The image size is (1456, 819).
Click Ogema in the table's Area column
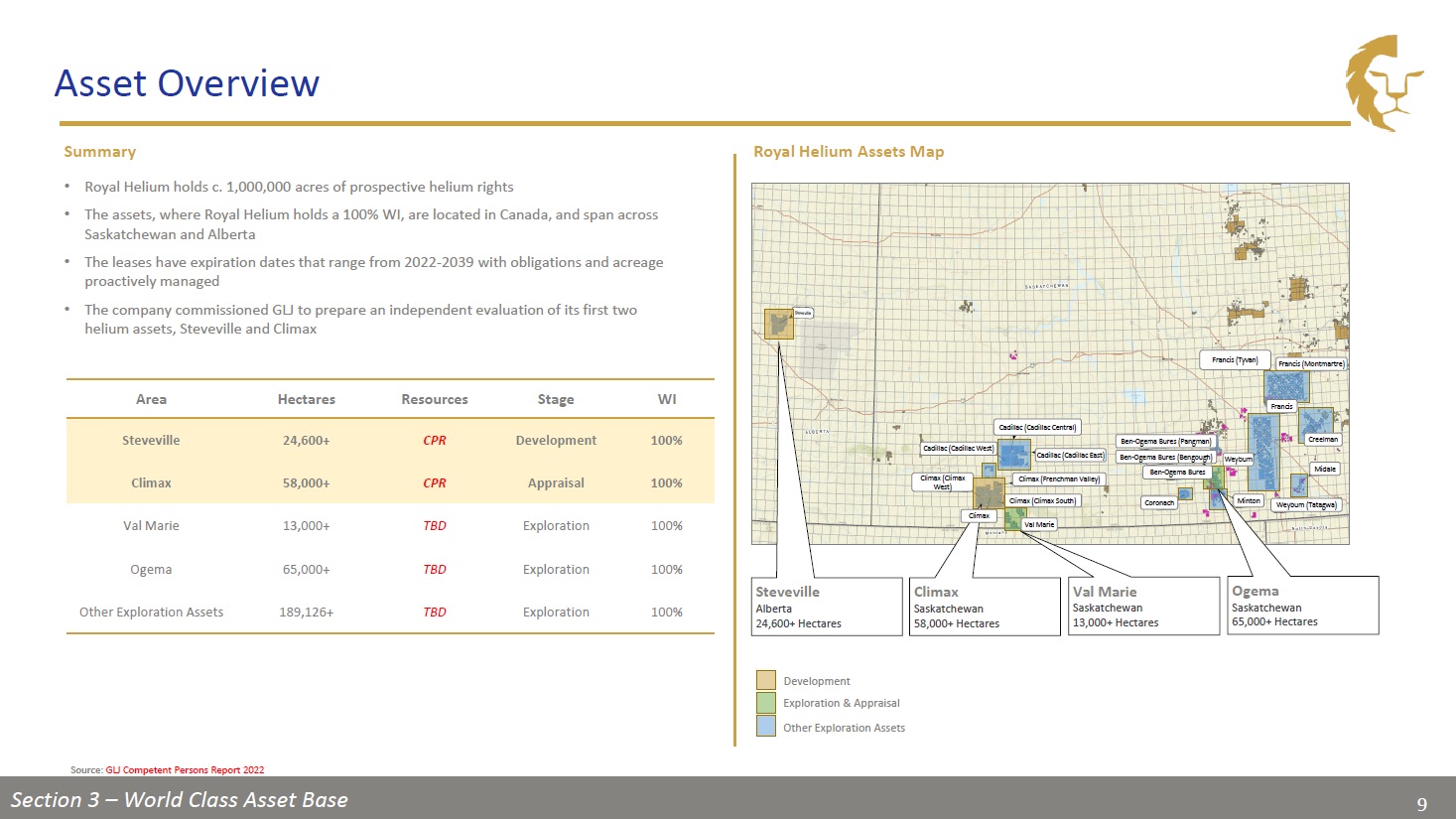(151, 569)
